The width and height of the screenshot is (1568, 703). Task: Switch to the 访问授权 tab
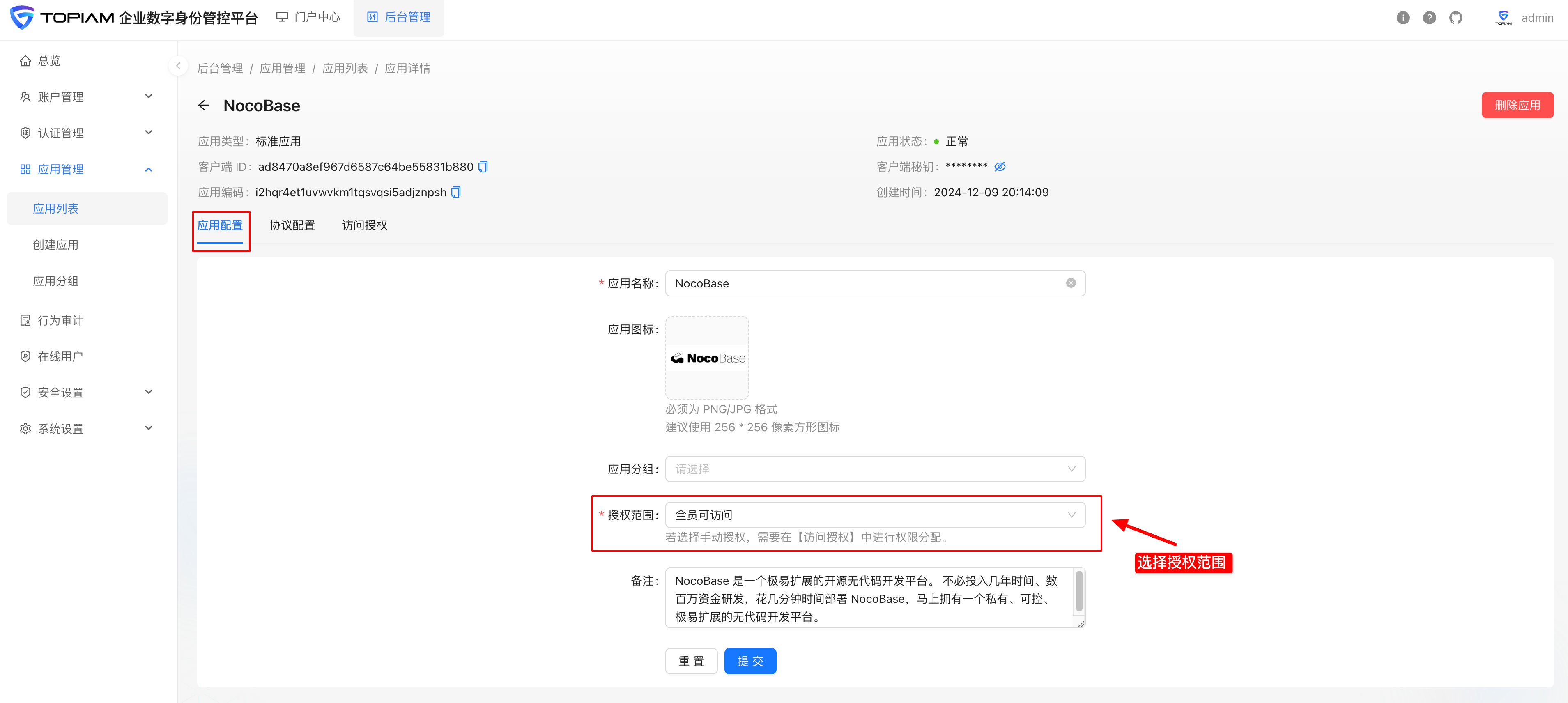click(364, 225)
